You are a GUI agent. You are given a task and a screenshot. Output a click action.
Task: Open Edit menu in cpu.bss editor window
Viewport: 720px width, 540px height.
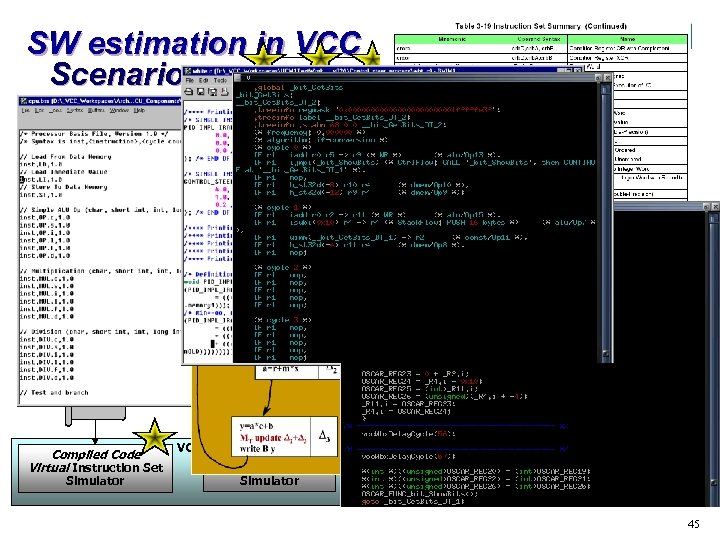point(39,110)
